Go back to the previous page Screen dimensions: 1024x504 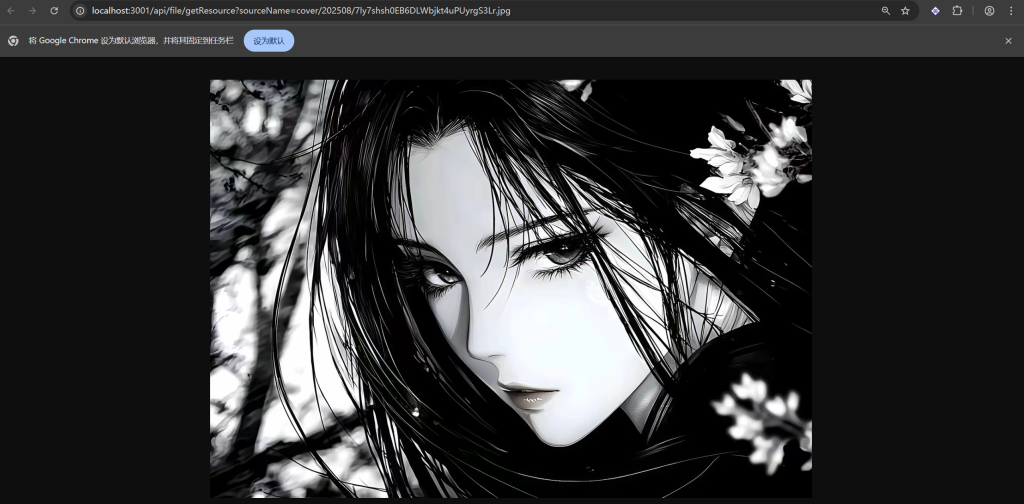(12, 11)
